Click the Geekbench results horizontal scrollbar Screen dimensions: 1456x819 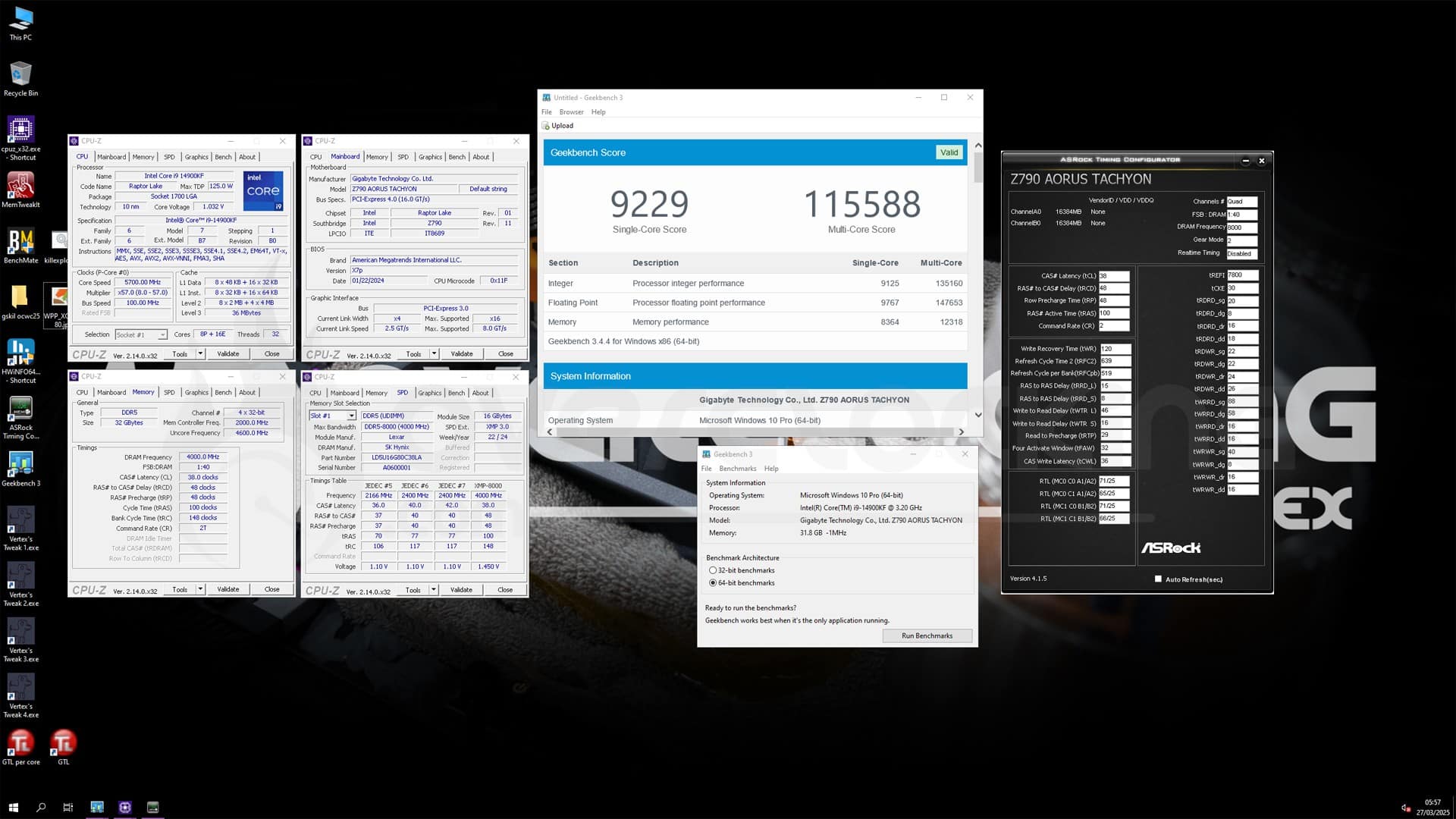point(755,431)
